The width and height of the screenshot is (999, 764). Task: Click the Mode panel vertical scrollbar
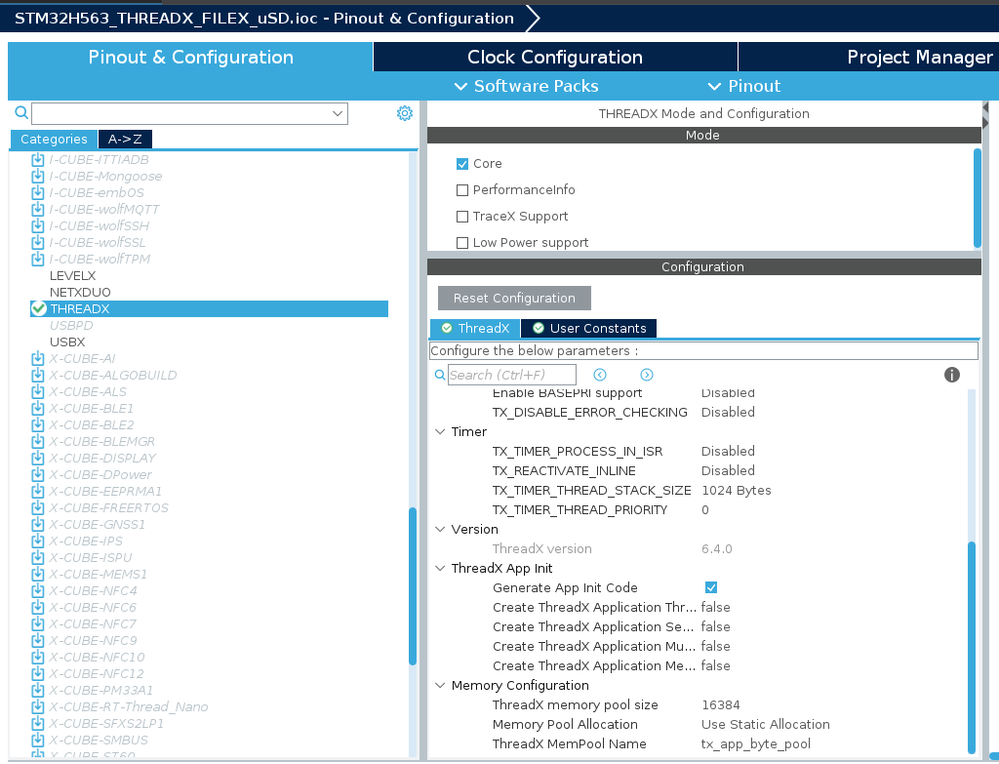pyautogui.click(x=977, y=198)
